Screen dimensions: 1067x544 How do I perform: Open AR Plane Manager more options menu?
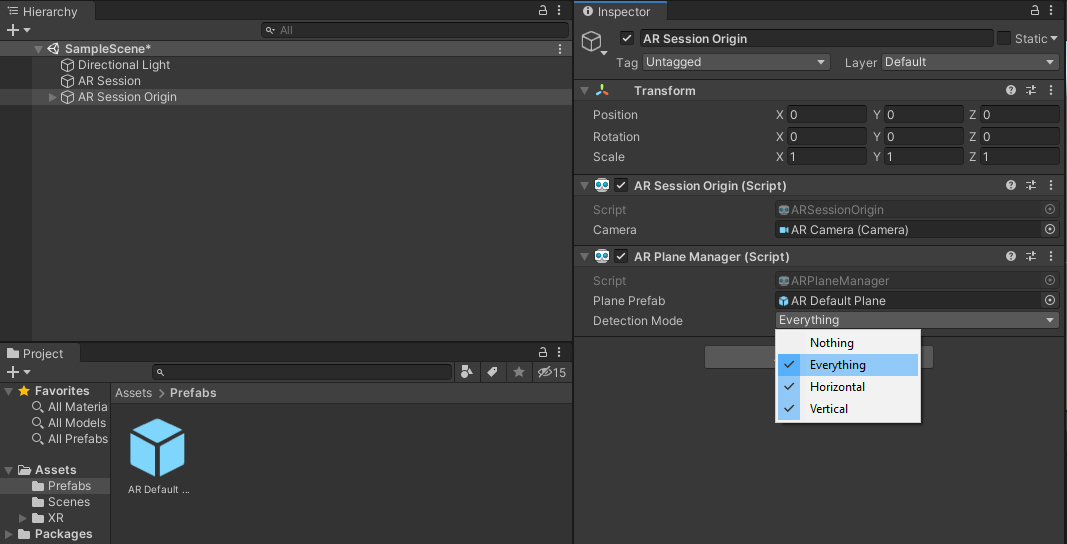tap(1050, 257)
